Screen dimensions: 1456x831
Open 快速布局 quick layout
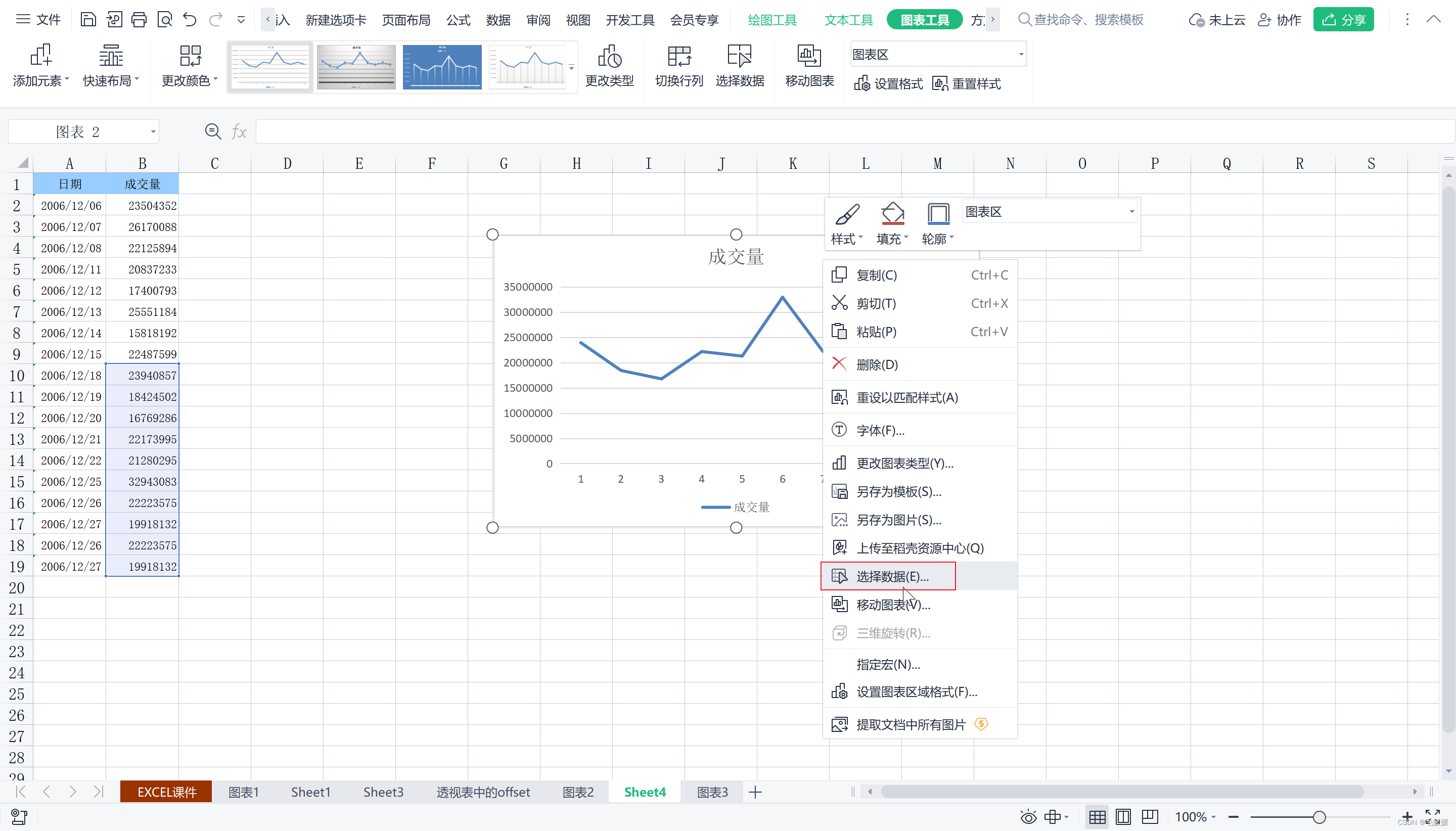[x=111, y=66]
